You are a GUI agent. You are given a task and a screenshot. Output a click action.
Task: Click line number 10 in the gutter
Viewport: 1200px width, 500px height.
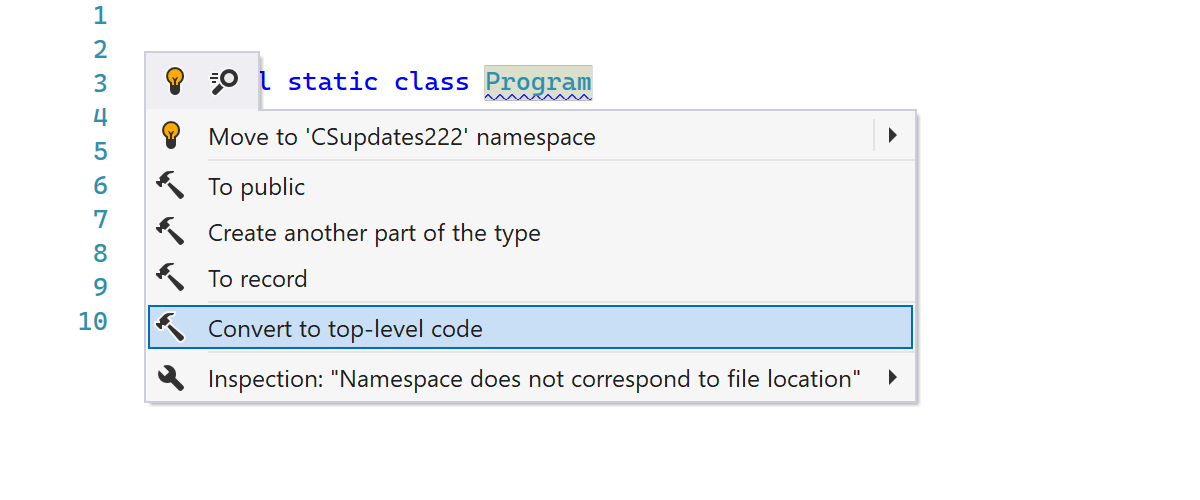(92, 321)
